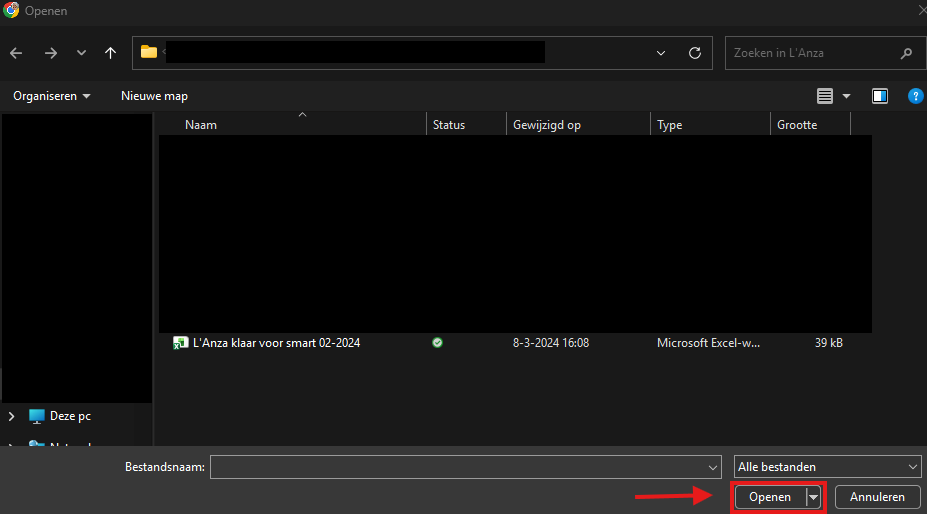Viewport: 927px width, 515px height.
Task: Expand the address bar history dropdown
Action: tap(661, 53)
